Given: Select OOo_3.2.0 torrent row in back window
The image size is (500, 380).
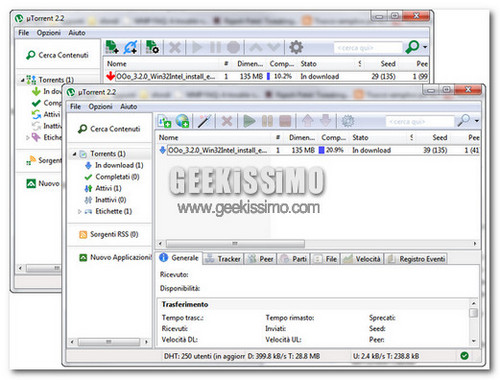Looking at the screenshot, I should coord(267,76).
